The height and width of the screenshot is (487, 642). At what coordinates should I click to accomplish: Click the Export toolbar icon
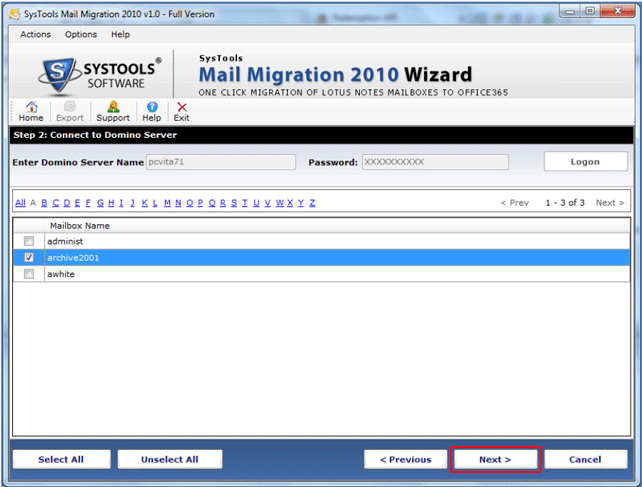pos(70,111)
